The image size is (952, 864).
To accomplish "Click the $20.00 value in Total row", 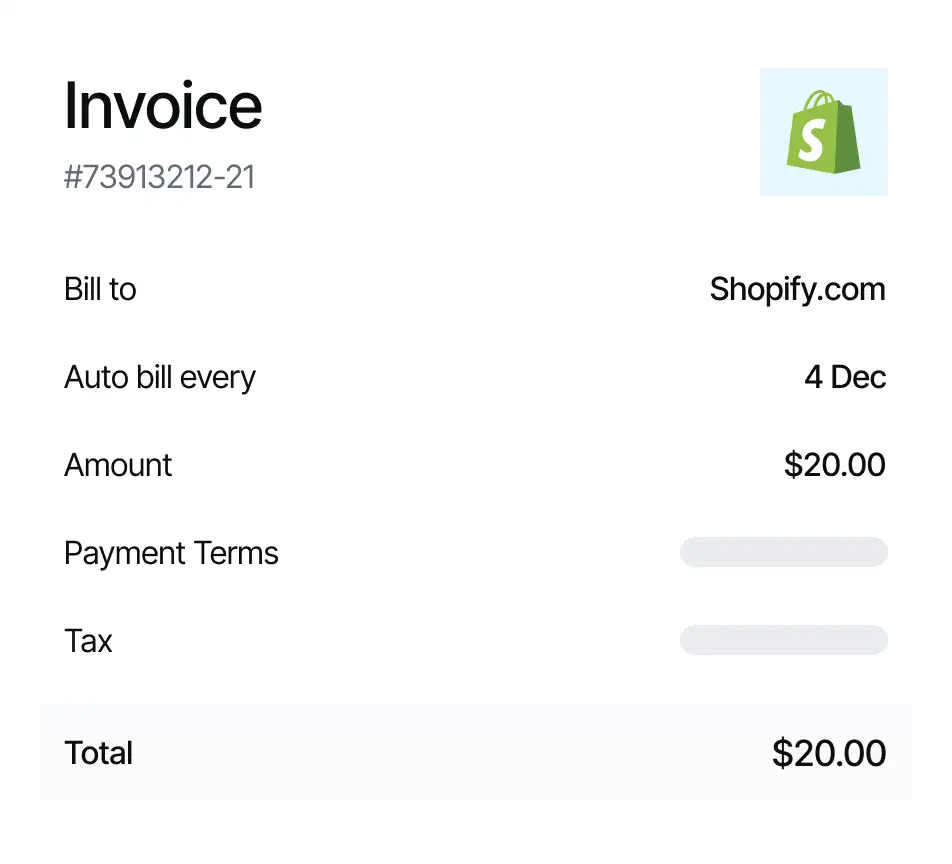I will click(x=829, y=753).
